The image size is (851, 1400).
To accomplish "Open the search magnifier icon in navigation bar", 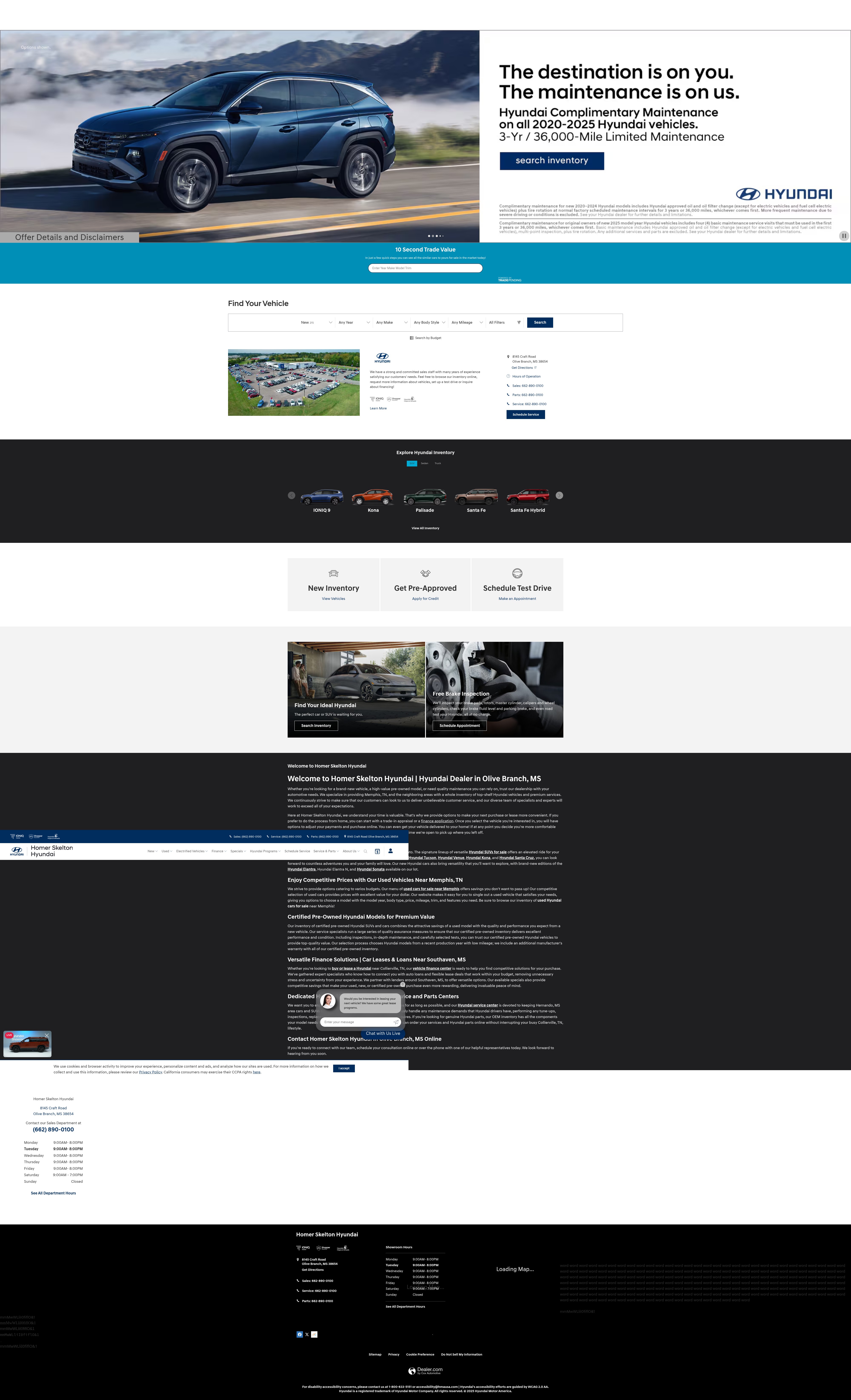I will pyautogui.click(x=365, y=851).
